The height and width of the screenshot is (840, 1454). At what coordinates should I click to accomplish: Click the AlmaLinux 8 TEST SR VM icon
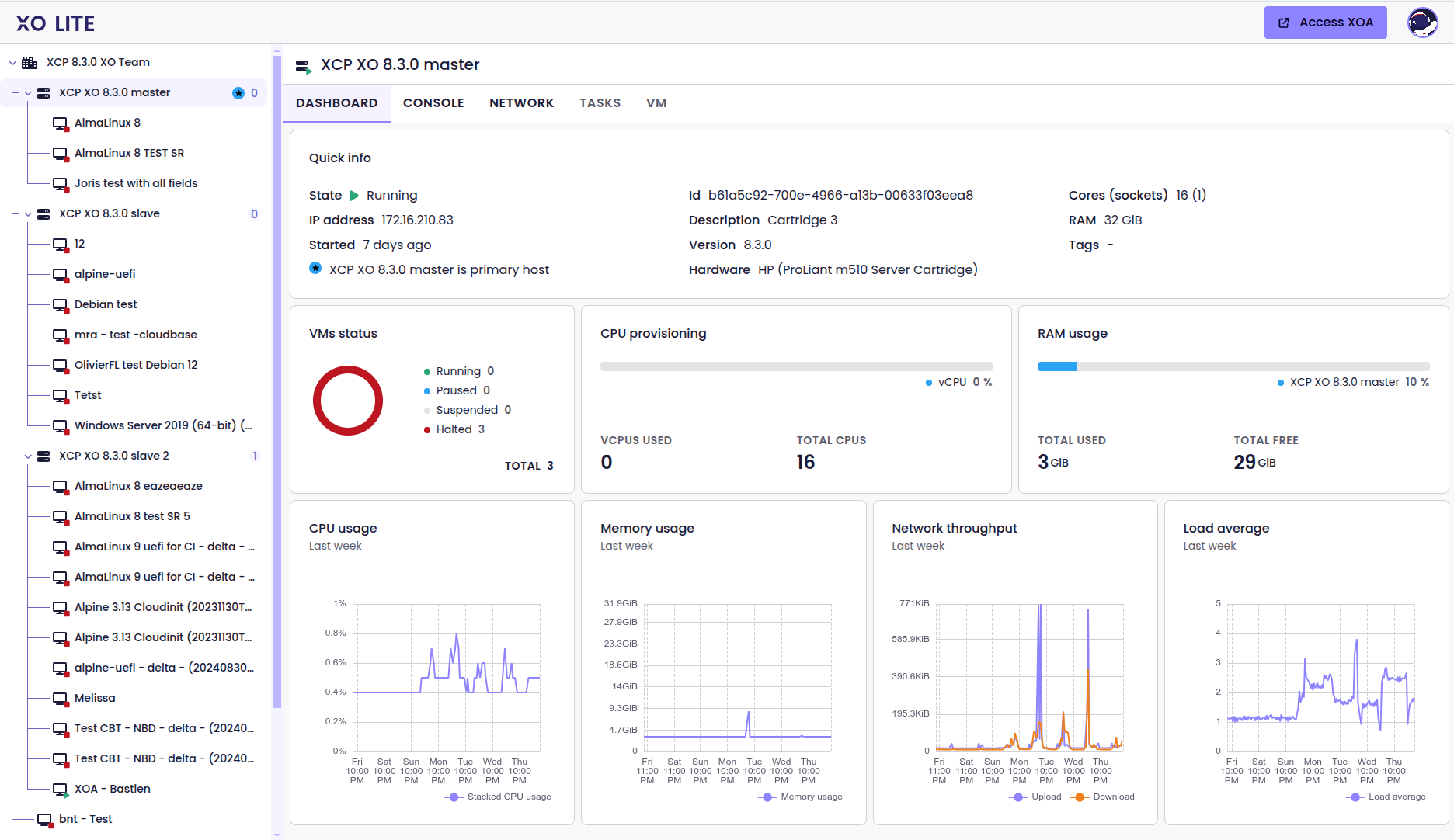coord(60,153)
